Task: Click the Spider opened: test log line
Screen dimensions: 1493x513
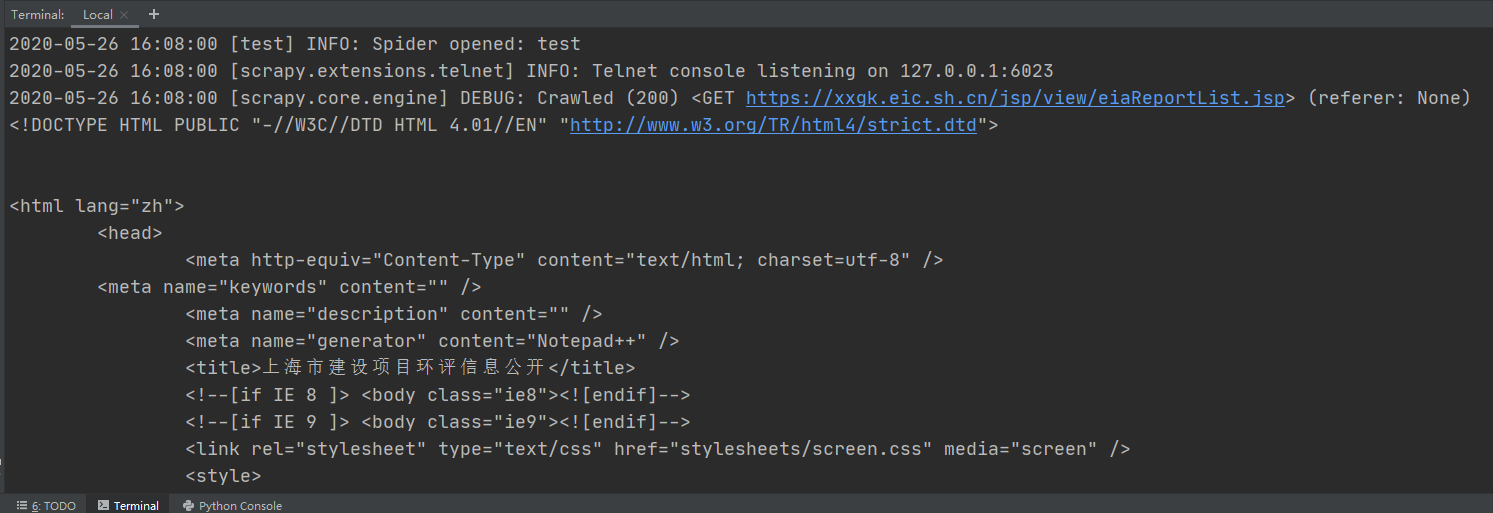Action: pos(295,44)
